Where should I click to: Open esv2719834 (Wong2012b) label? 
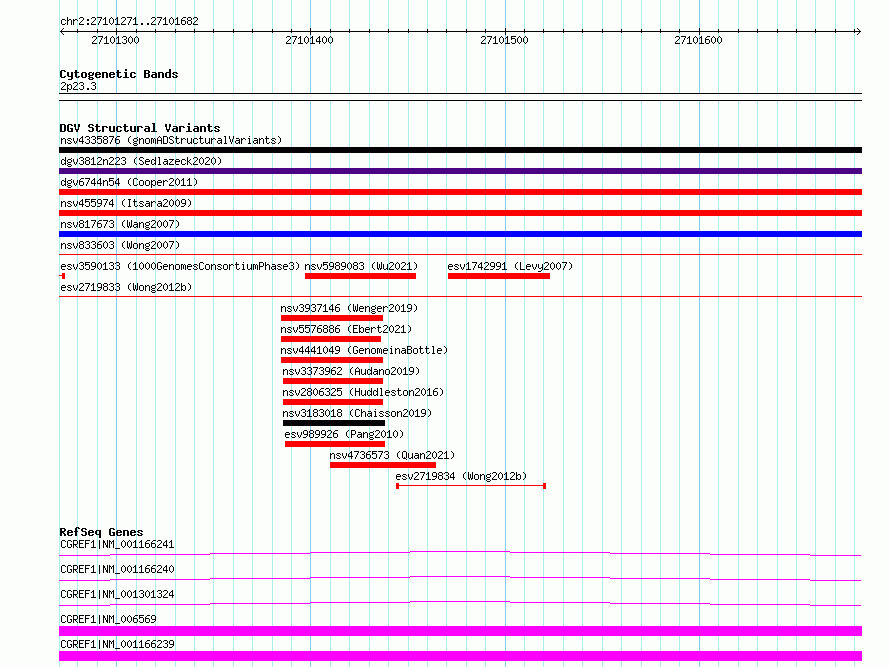coord(461,476)
